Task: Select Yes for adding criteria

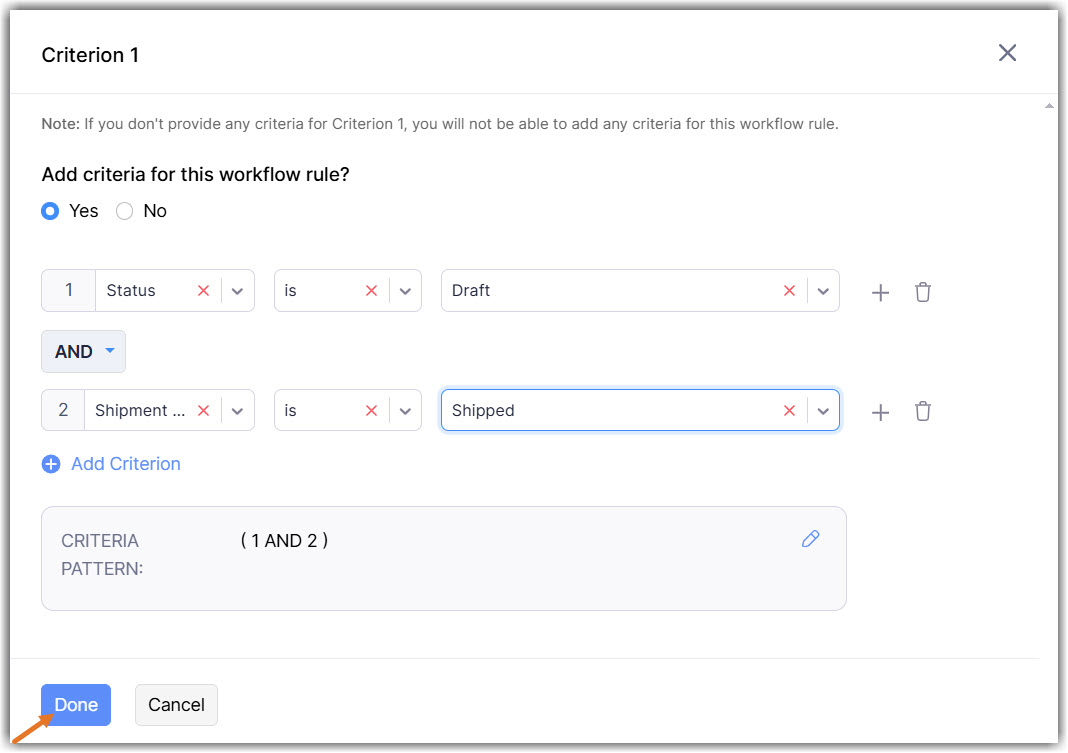Action: [50, 211]
